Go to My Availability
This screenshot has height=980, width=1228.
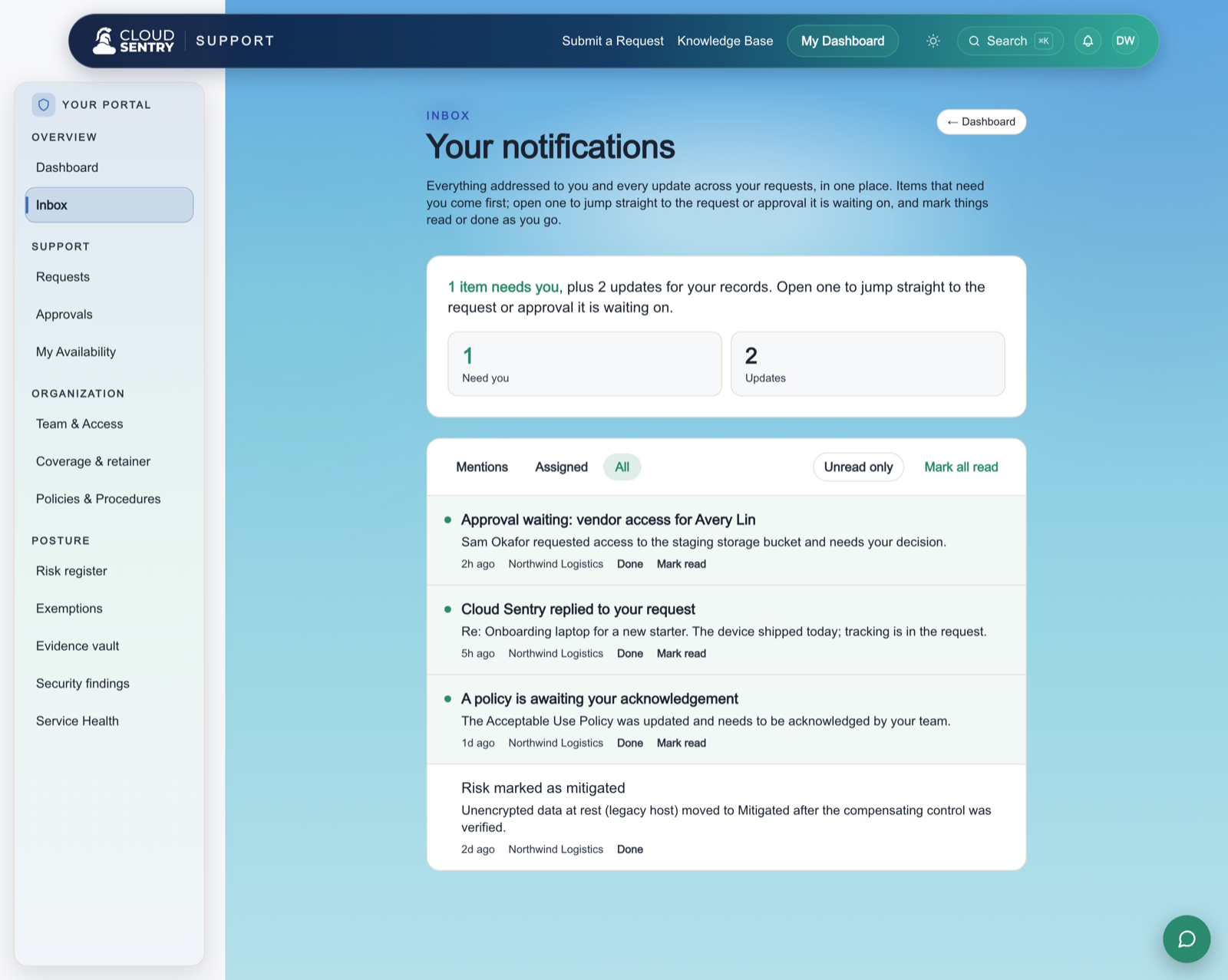tap(109, 351)
